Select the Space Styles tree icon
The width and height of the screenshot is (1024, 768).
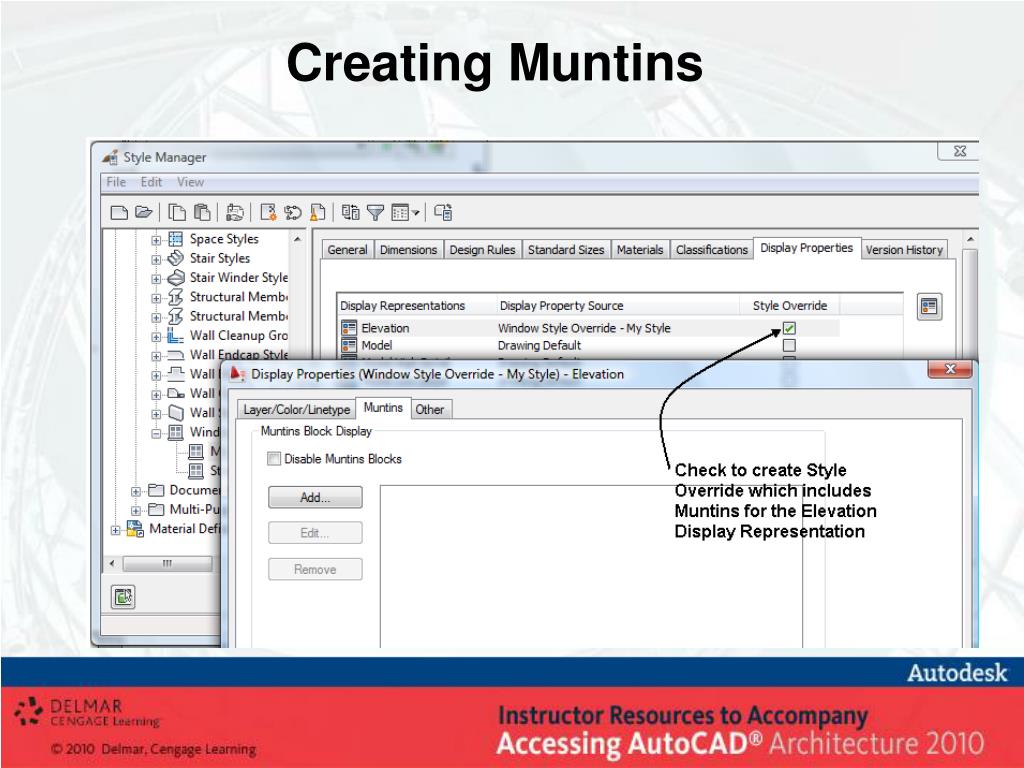point(176,239)
